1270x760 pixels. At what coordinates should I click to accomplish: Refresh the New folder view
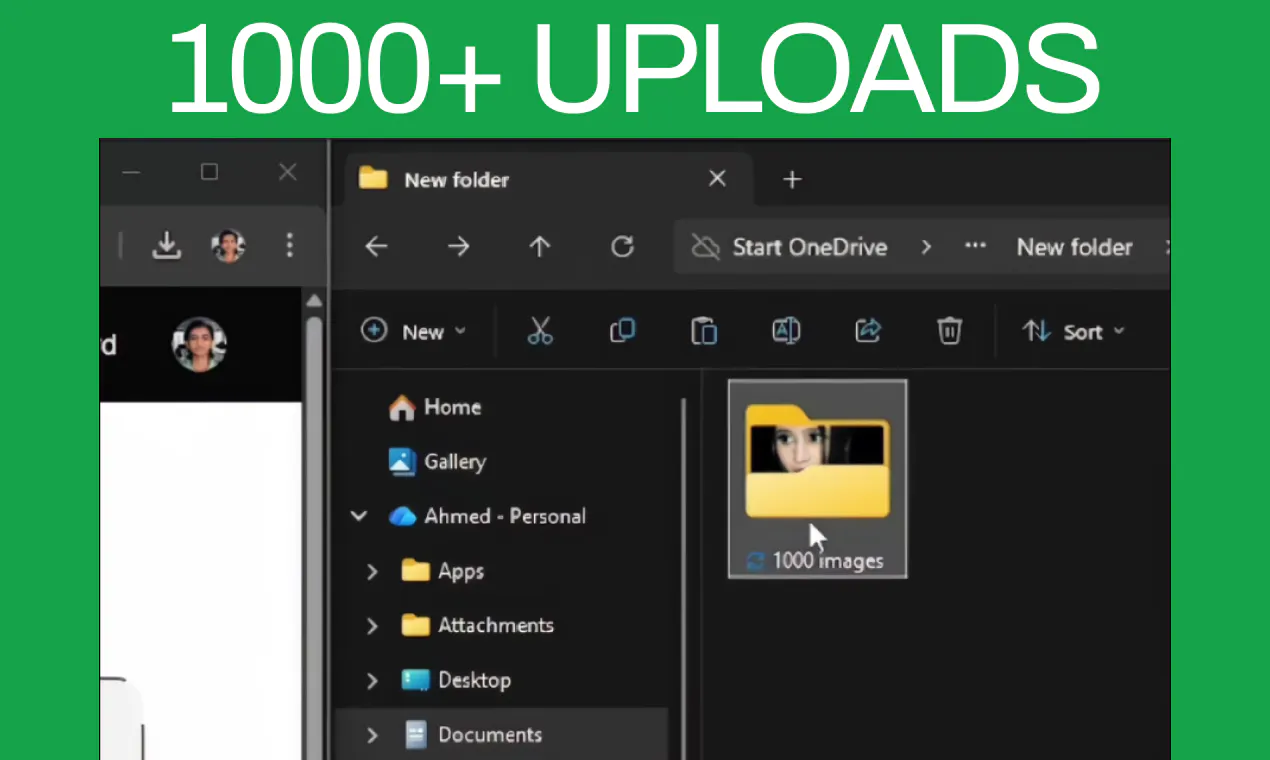[x=622, y=247]
